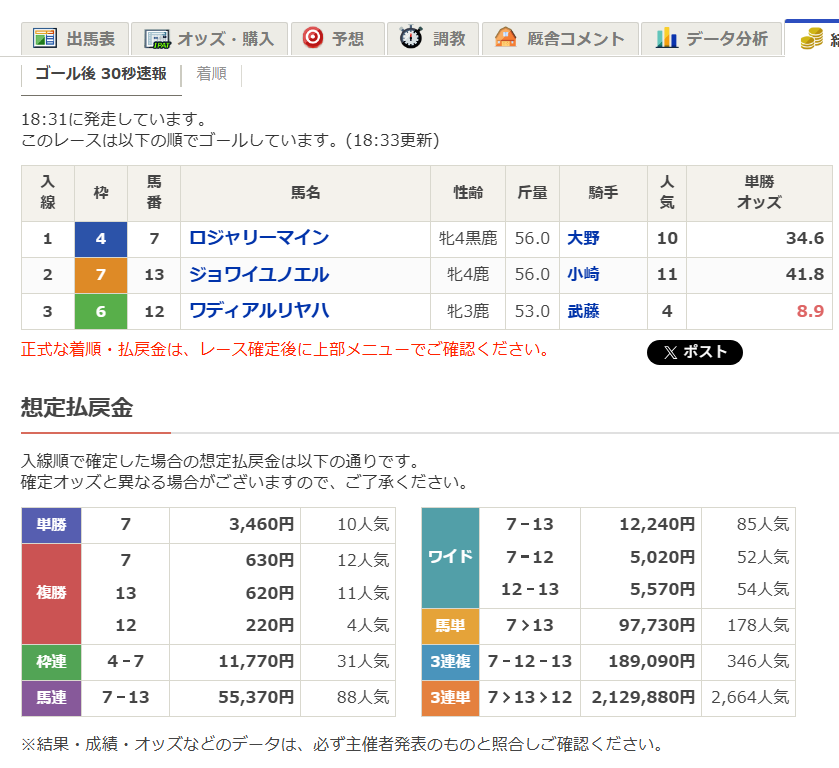Click the 7＞13＞12 trifecta combination
Viewport: 839px width, 768px height.
click(x=530, y=697)
